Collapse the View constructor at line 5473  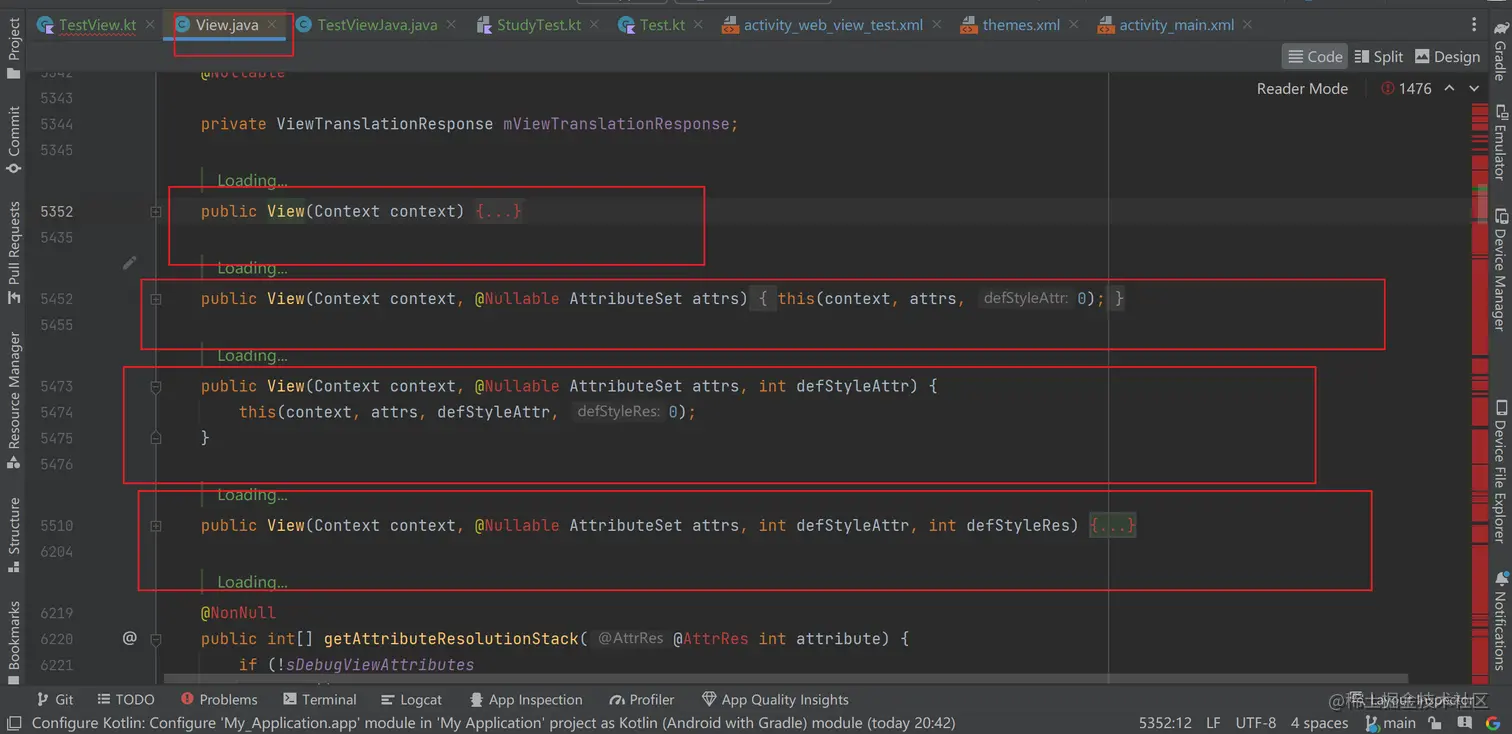156,386
